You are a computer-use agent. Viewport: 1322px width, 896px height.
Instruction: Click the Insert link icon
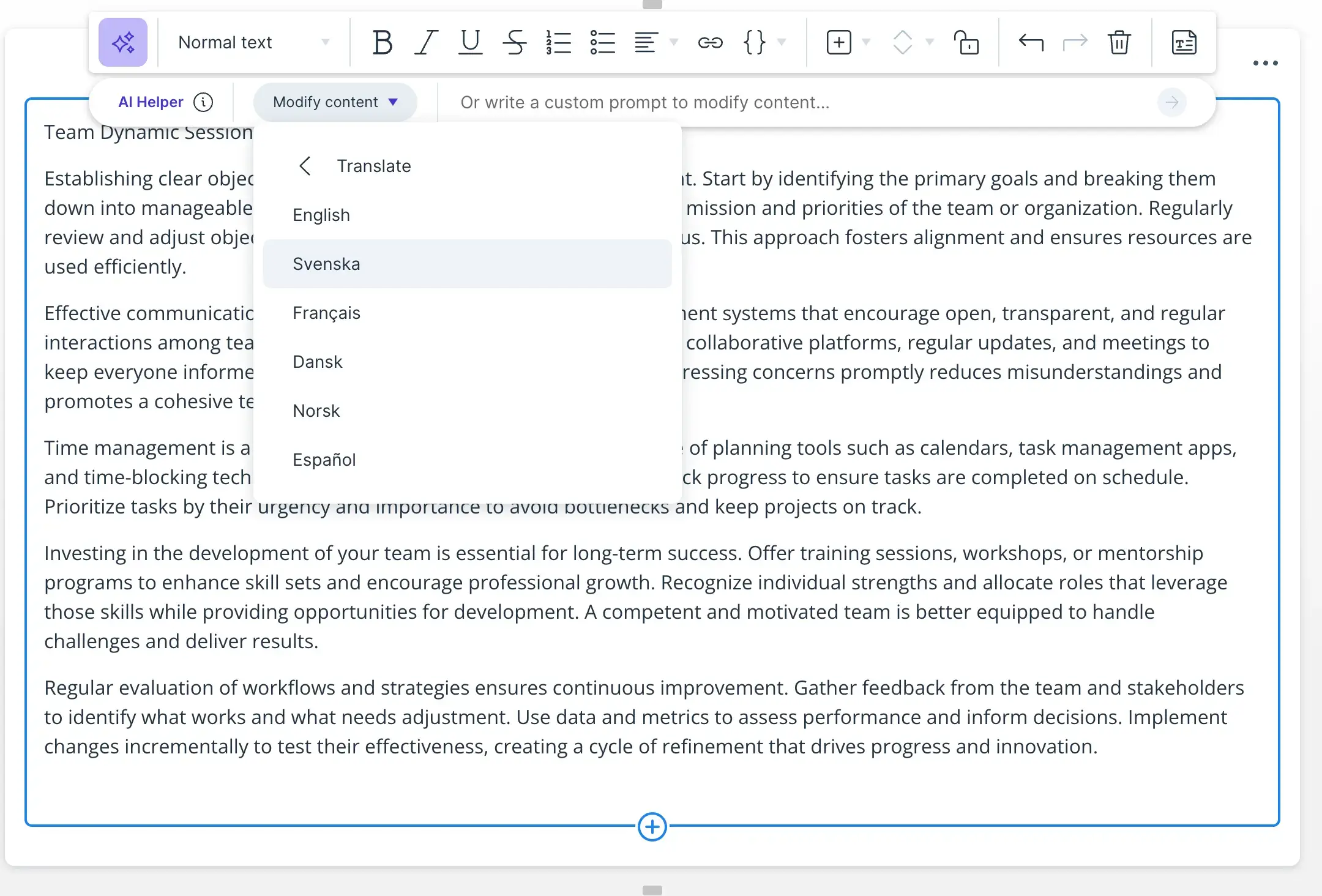(x=710, y=42)
